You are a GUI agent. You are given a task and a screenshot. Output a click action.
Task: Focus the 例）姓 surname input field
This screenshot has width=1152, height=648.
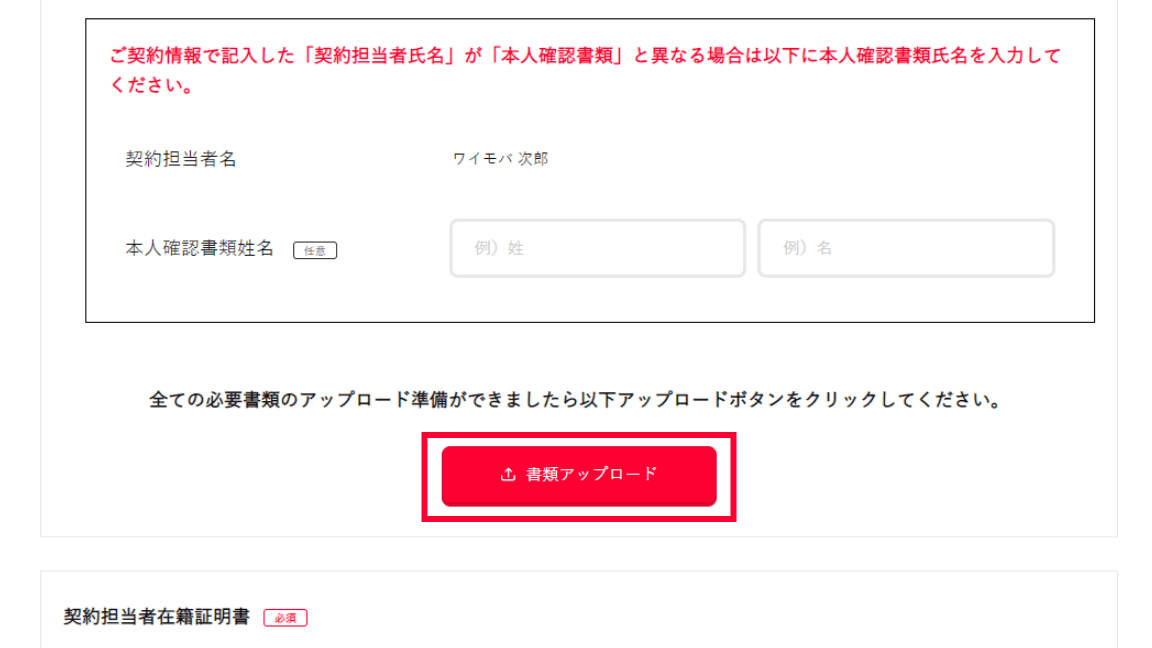[597, 248]
